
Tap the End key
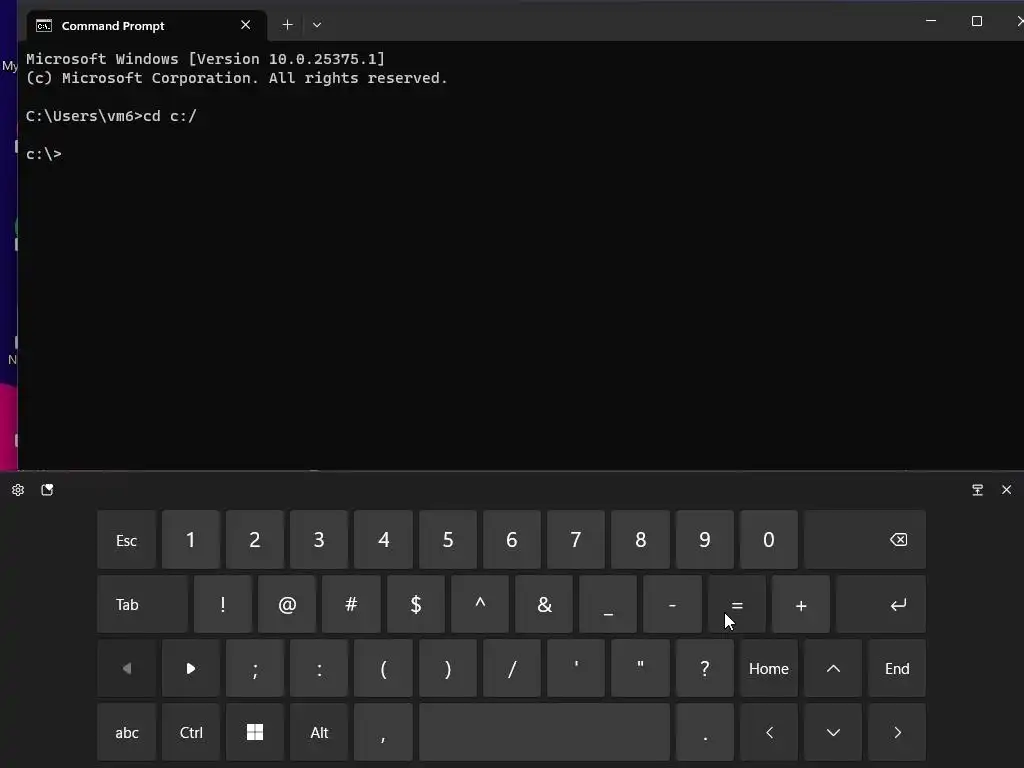click(x=897, y=669)
